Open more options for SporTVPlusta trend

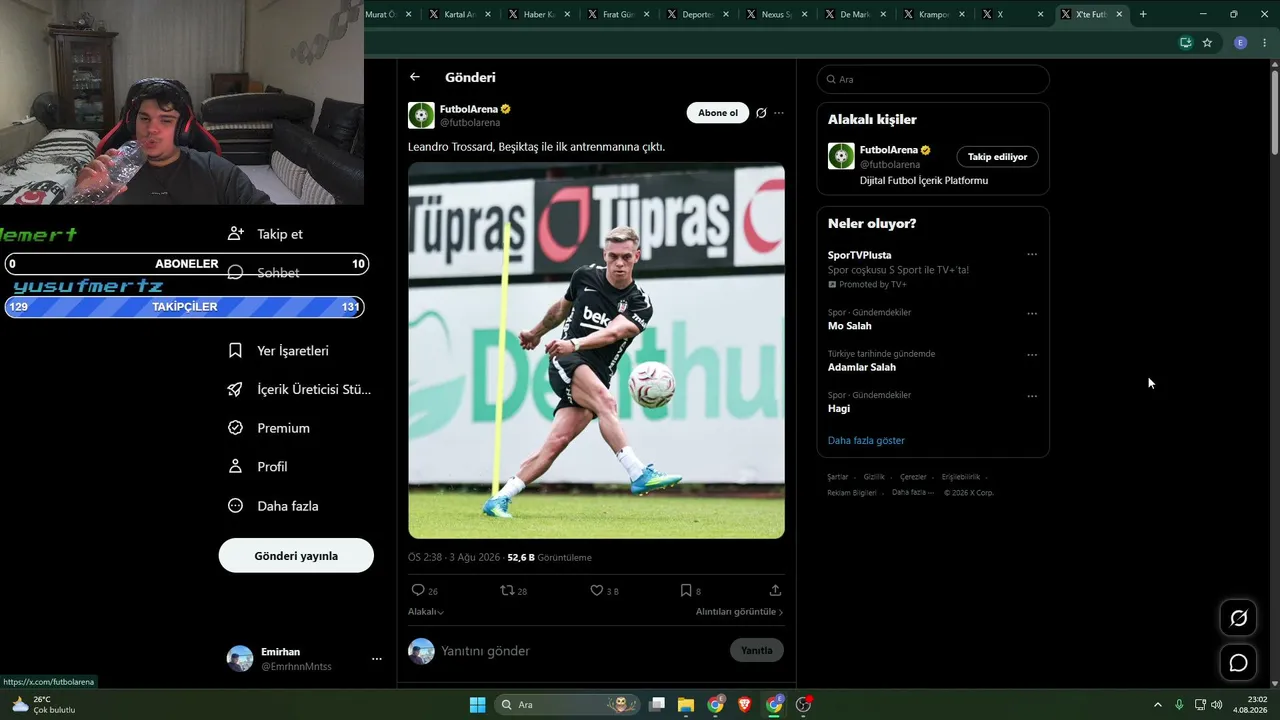1032,254
